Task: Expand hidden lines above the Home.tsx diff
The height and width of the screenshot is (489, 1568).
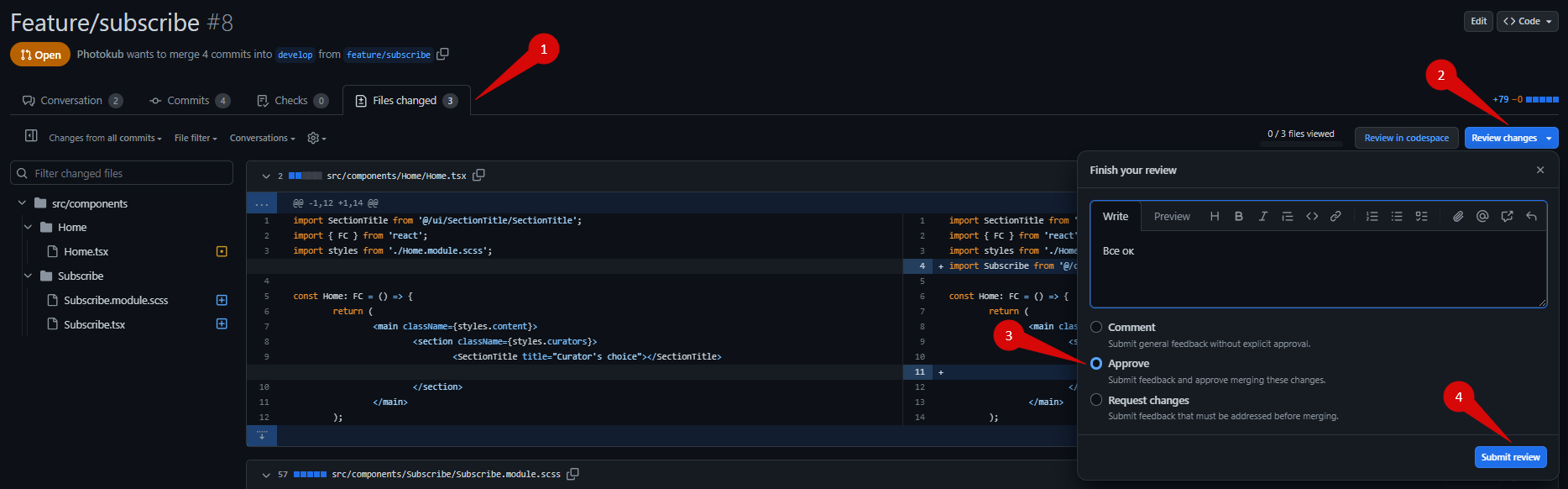Action: [261, 203]
